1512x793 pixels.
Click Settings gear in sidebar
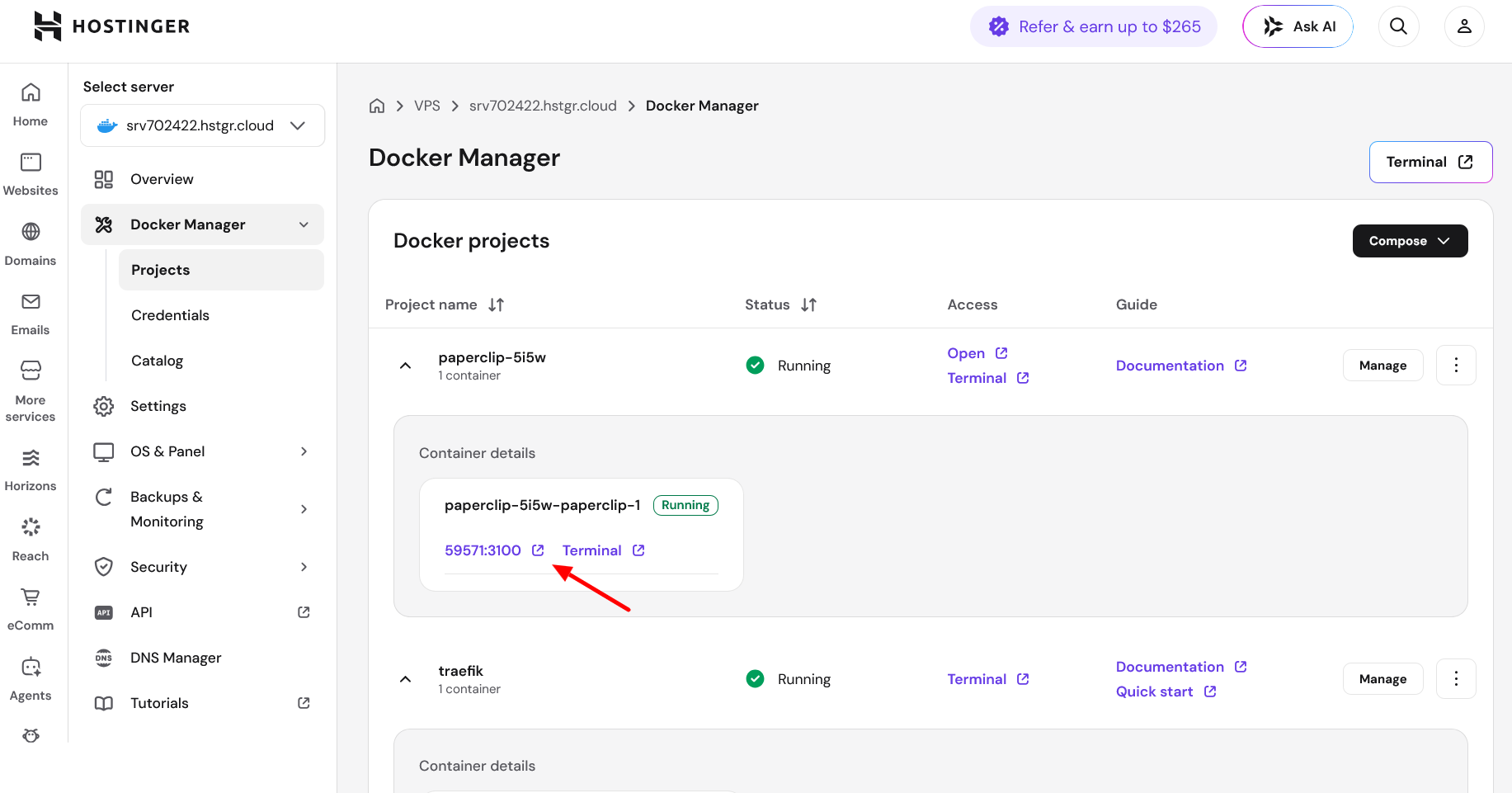pyautogui.click(x=104, y=406)
